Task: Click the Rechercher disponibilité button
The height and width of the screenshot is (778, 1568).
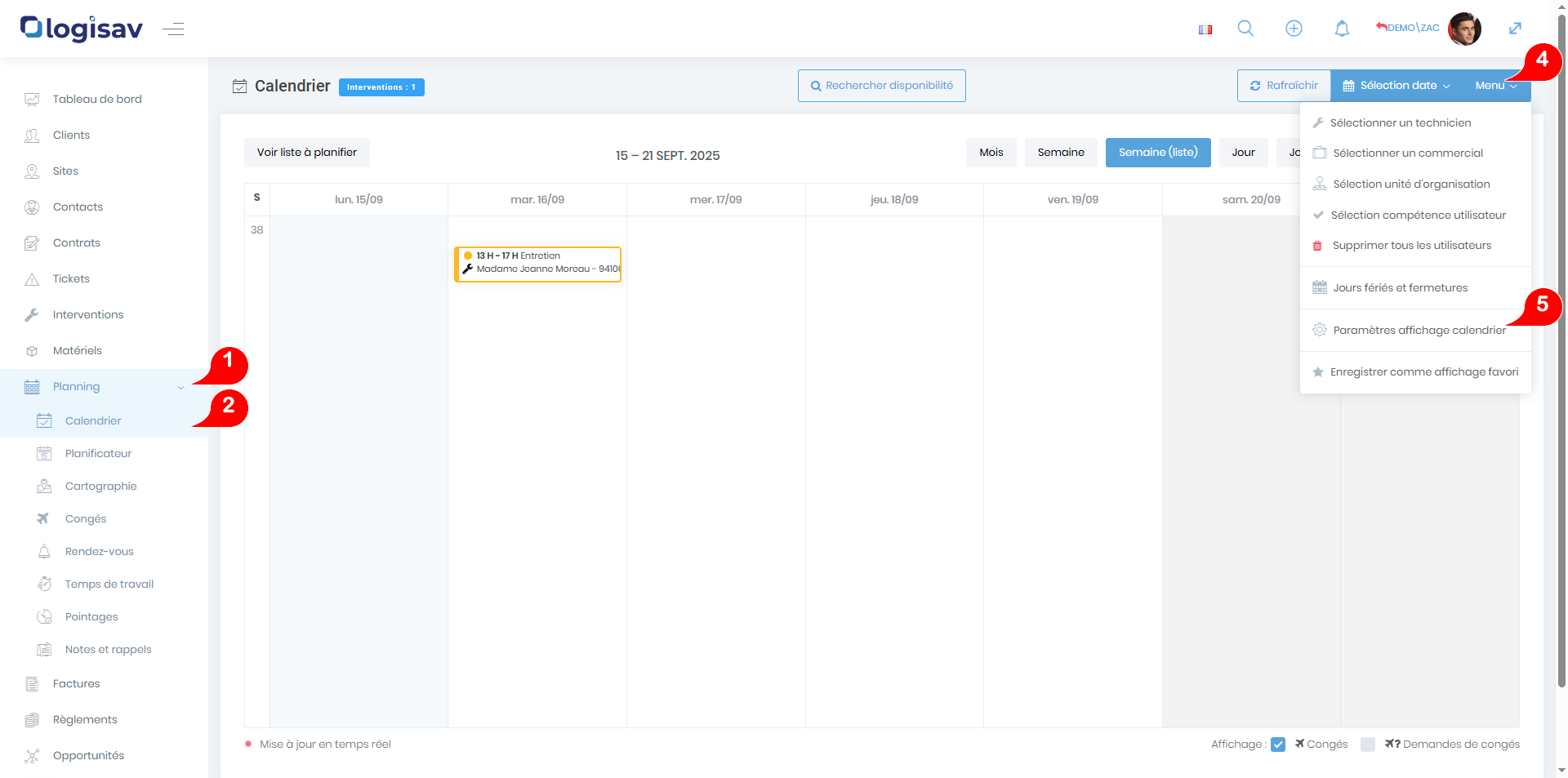Action: click(881, 86)
